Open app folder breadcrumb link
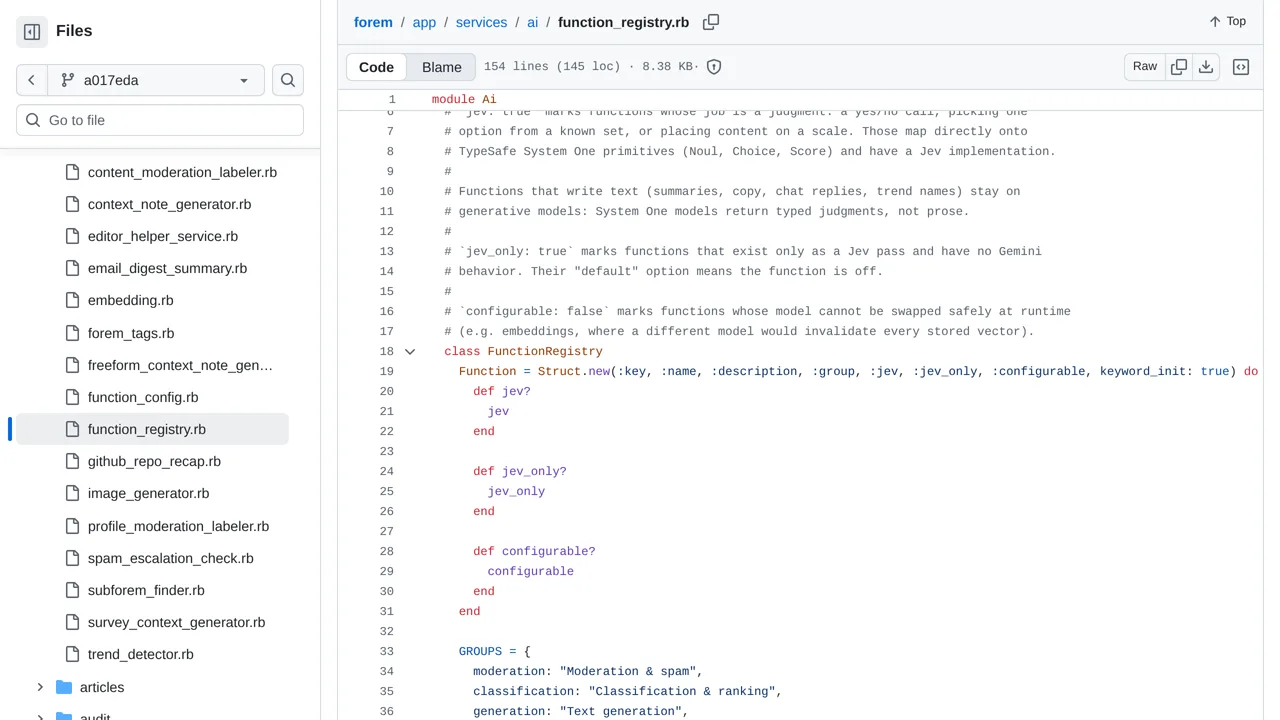Viewport: 1280px width, 720px height. coord(424,22)
